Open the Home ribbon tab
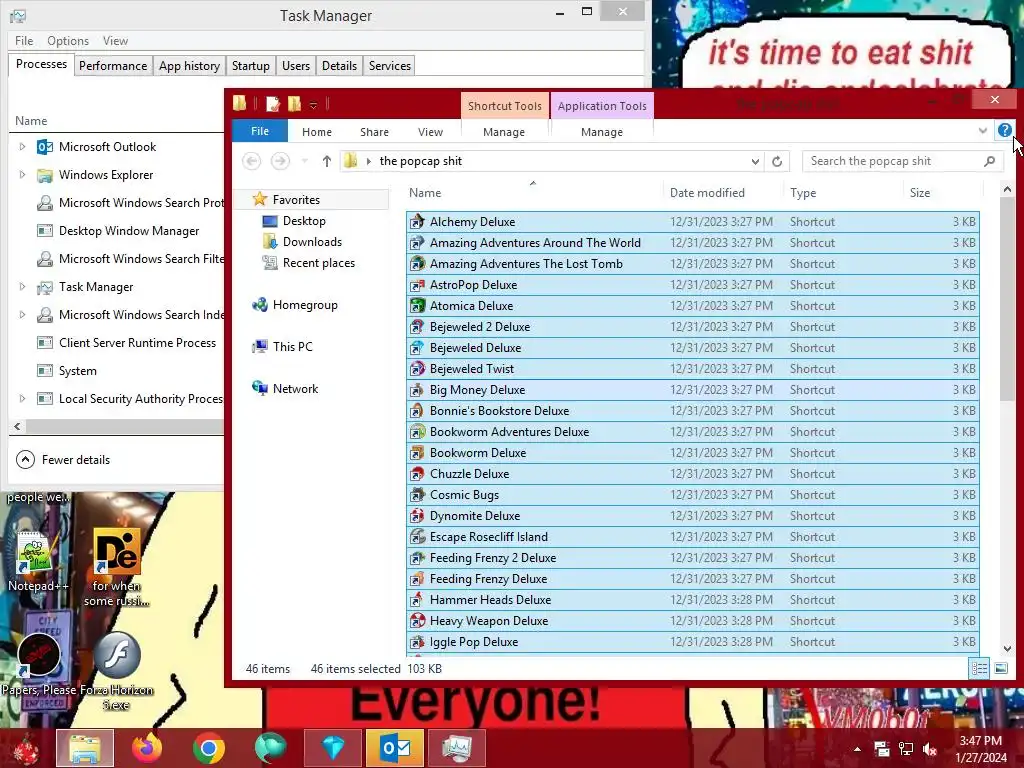This screenshot has width=1024, height=768. tap(317, 132)
